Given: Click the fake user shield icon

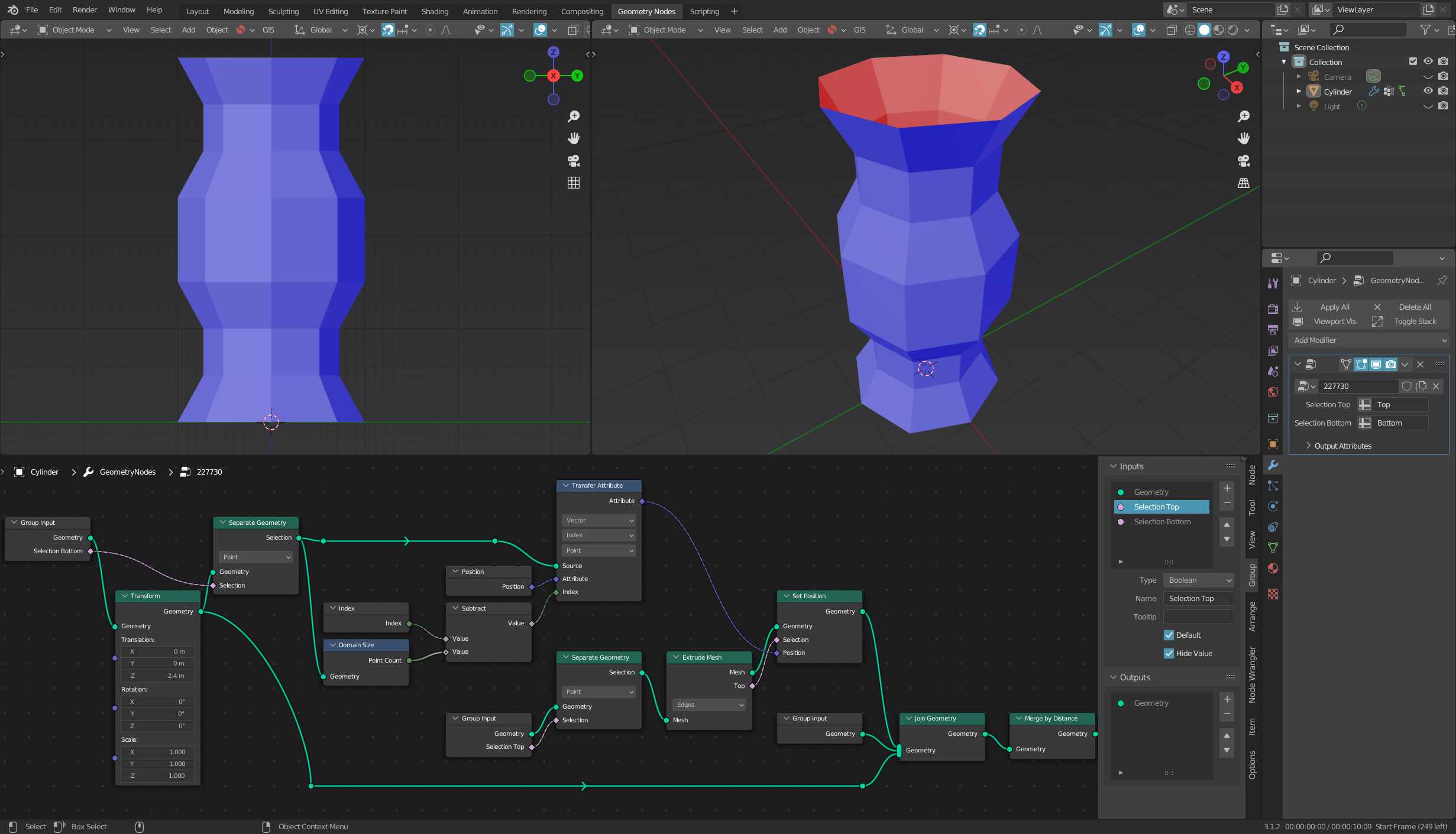Looking at the screenshot, I should (x=1406, y=386).
